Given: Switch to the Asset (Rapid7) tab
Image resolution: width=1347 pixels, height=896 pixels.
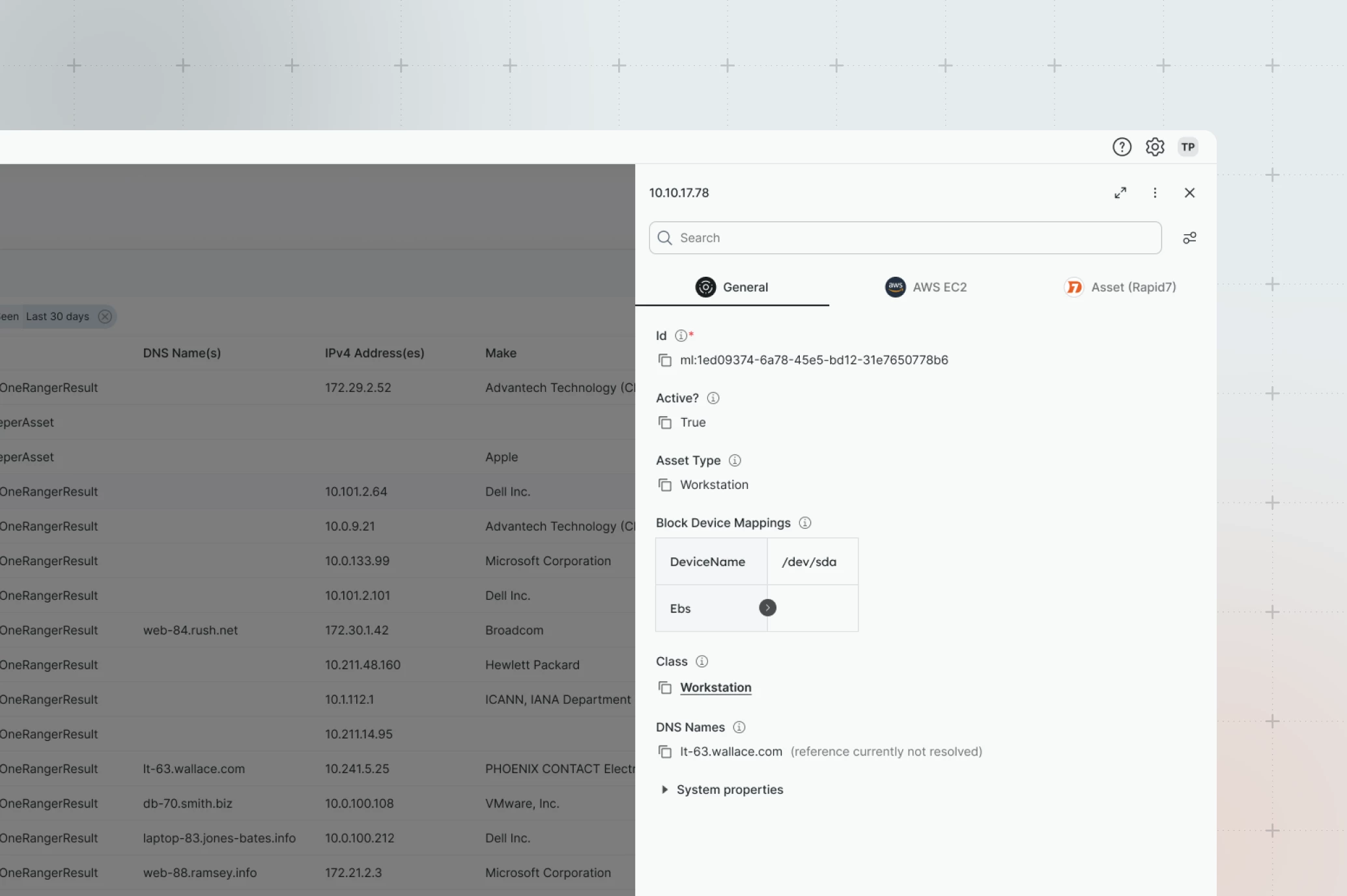Looking at the screenshot, I should (x=1120, y=287).
